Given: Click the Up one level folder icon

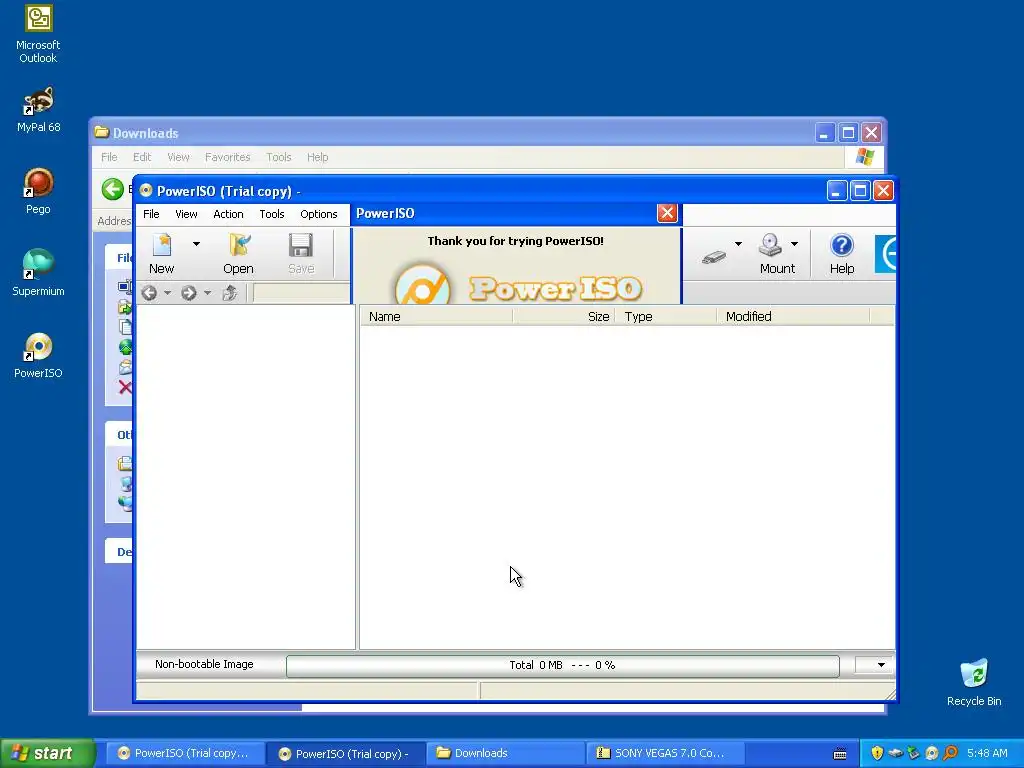Looking at the screenshot, I should (229, 293).
